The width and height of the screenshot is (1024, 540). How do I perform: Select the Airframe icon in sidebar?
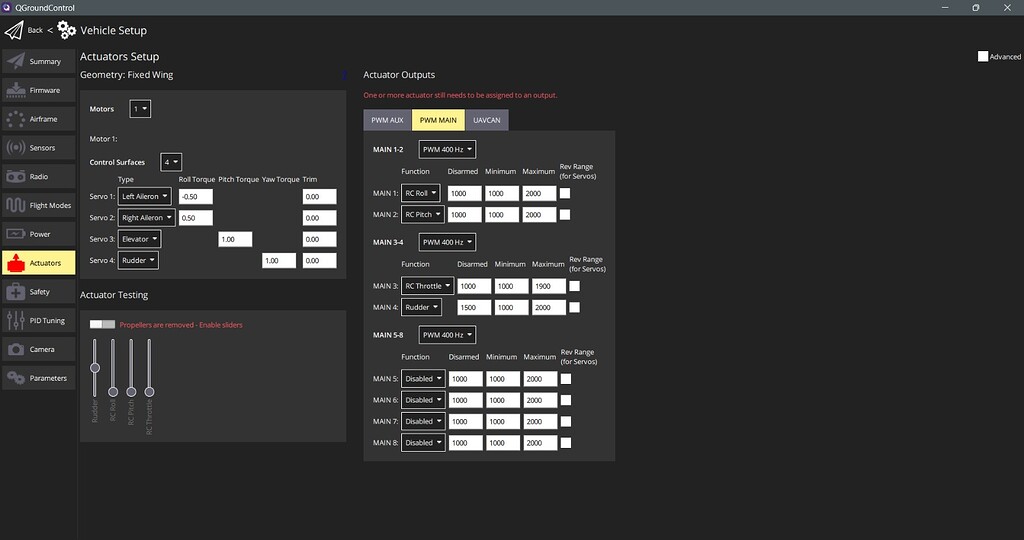16,119
